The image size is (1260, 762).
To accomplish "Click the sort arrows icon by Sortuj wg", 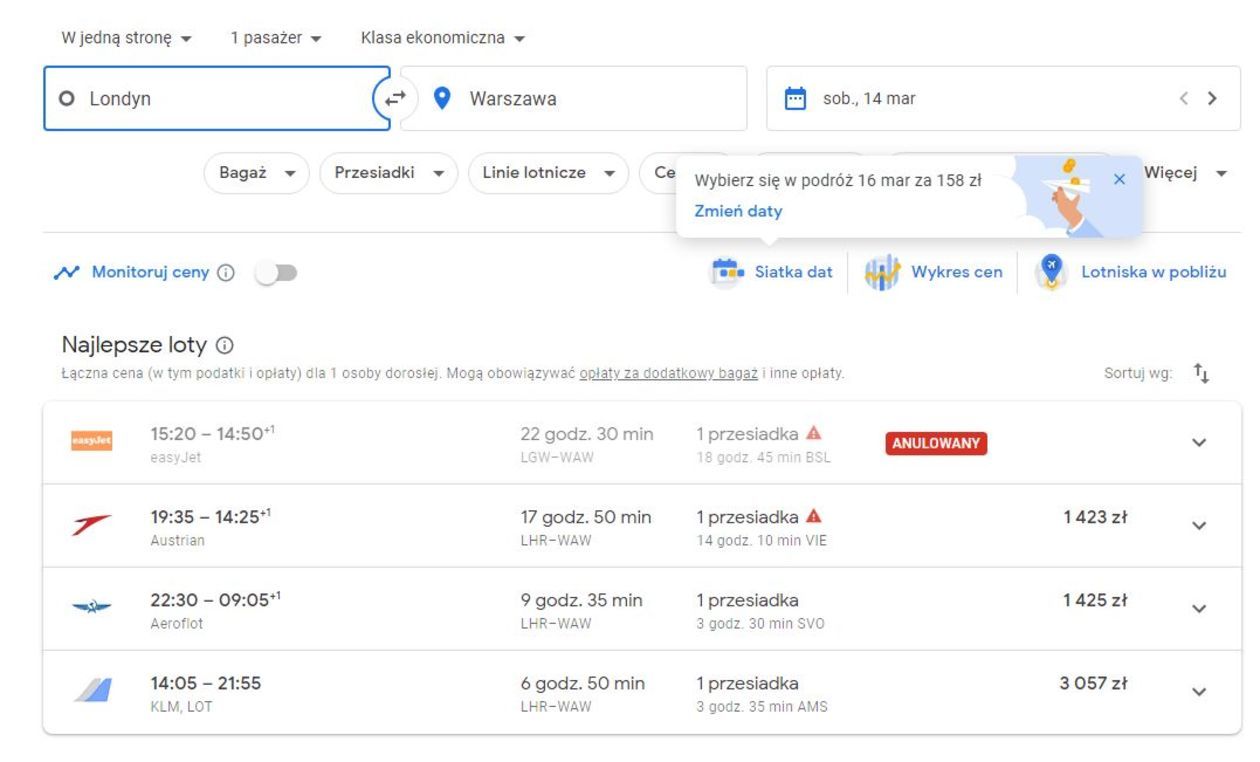I will tap(1201, 374).
